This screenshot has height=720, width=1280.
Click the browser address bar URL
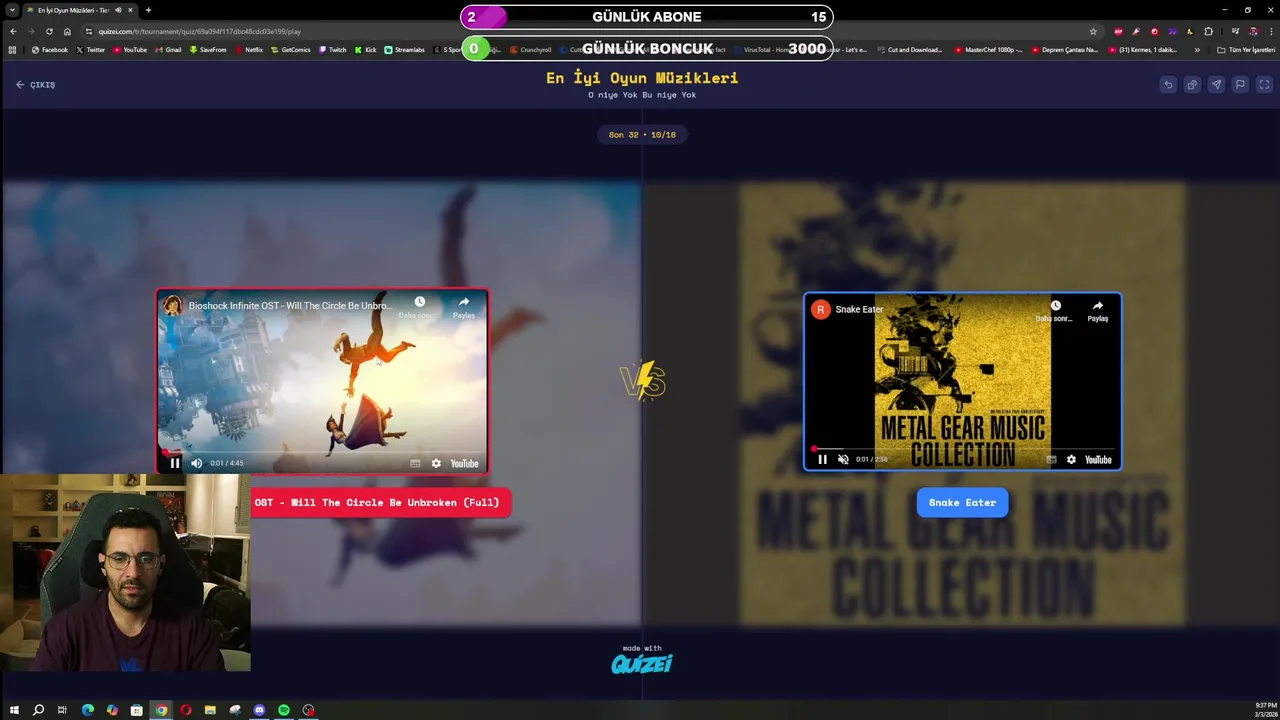(x=200, y=31)
